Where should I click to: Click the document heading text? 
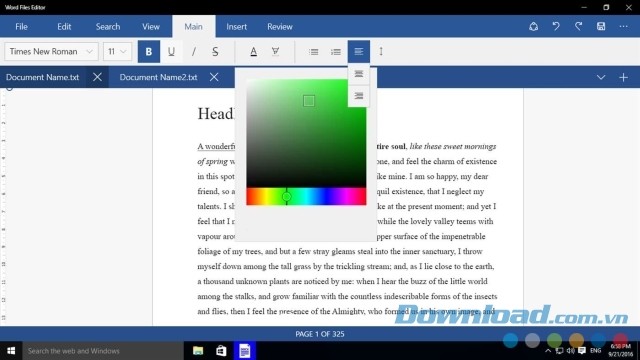(216, 114)
